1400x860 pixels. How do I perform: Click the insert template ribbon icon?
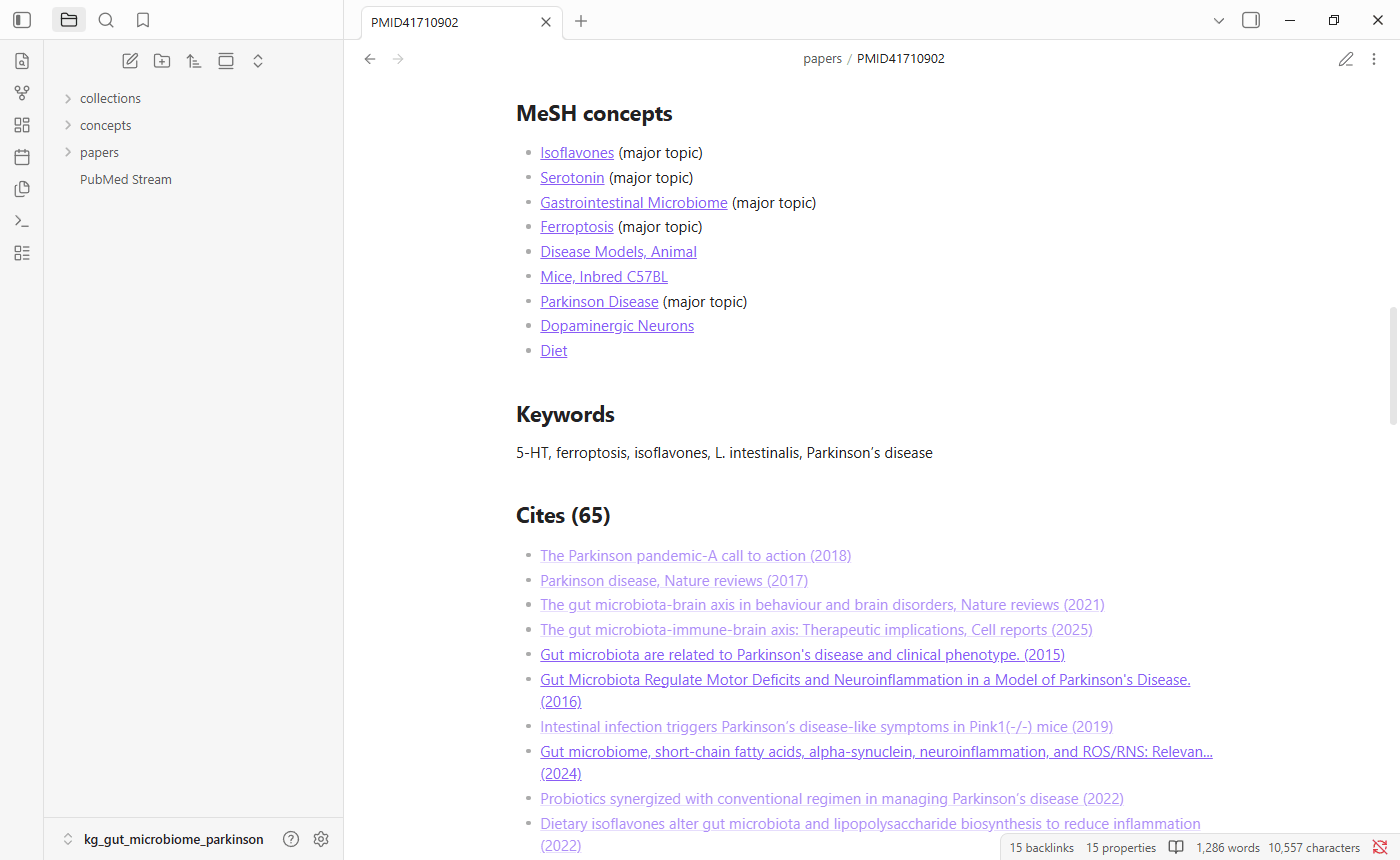click(22, 189)
